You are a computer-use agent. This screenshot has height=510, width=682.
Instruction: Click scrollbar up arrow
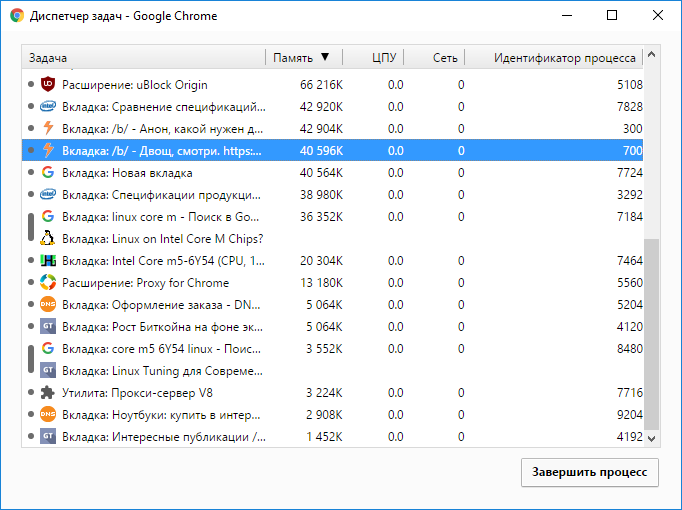pyautogui.click(x=651, y=54)
